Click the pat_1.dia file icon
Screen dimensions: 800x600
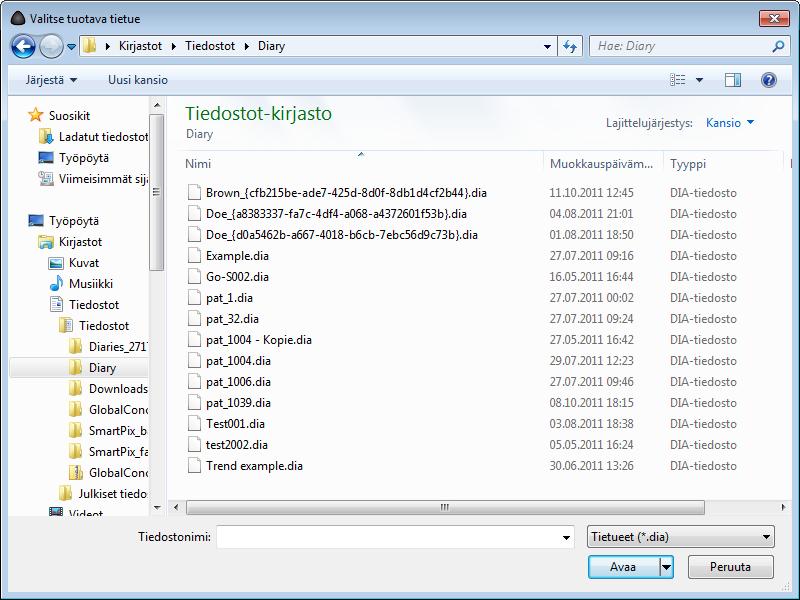(194, 297)
